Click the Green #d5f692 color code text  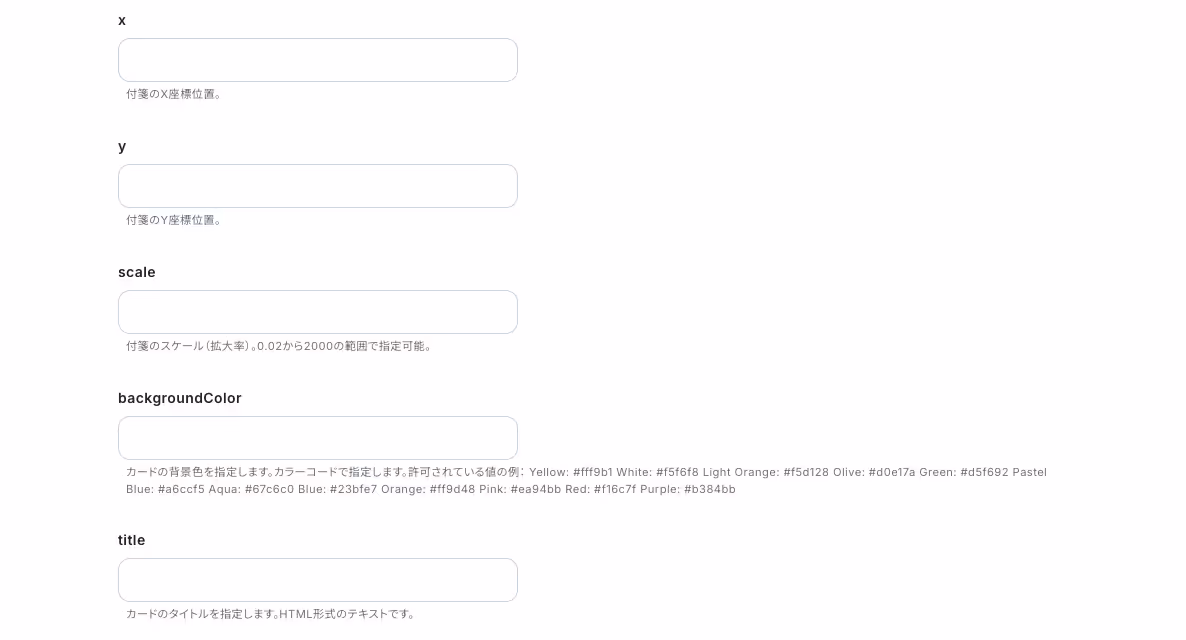tap(964, 472)
